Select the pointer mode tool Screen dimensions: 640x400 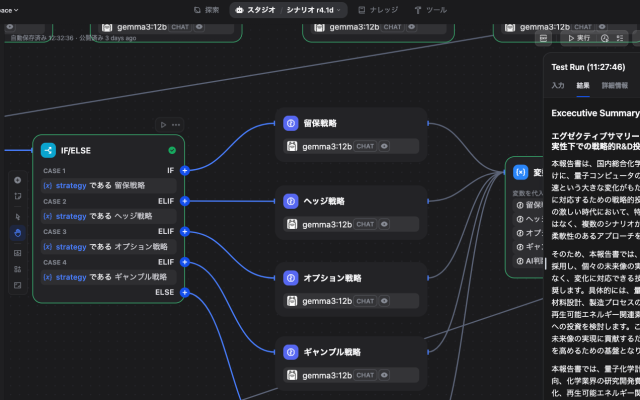coord(17,215)
